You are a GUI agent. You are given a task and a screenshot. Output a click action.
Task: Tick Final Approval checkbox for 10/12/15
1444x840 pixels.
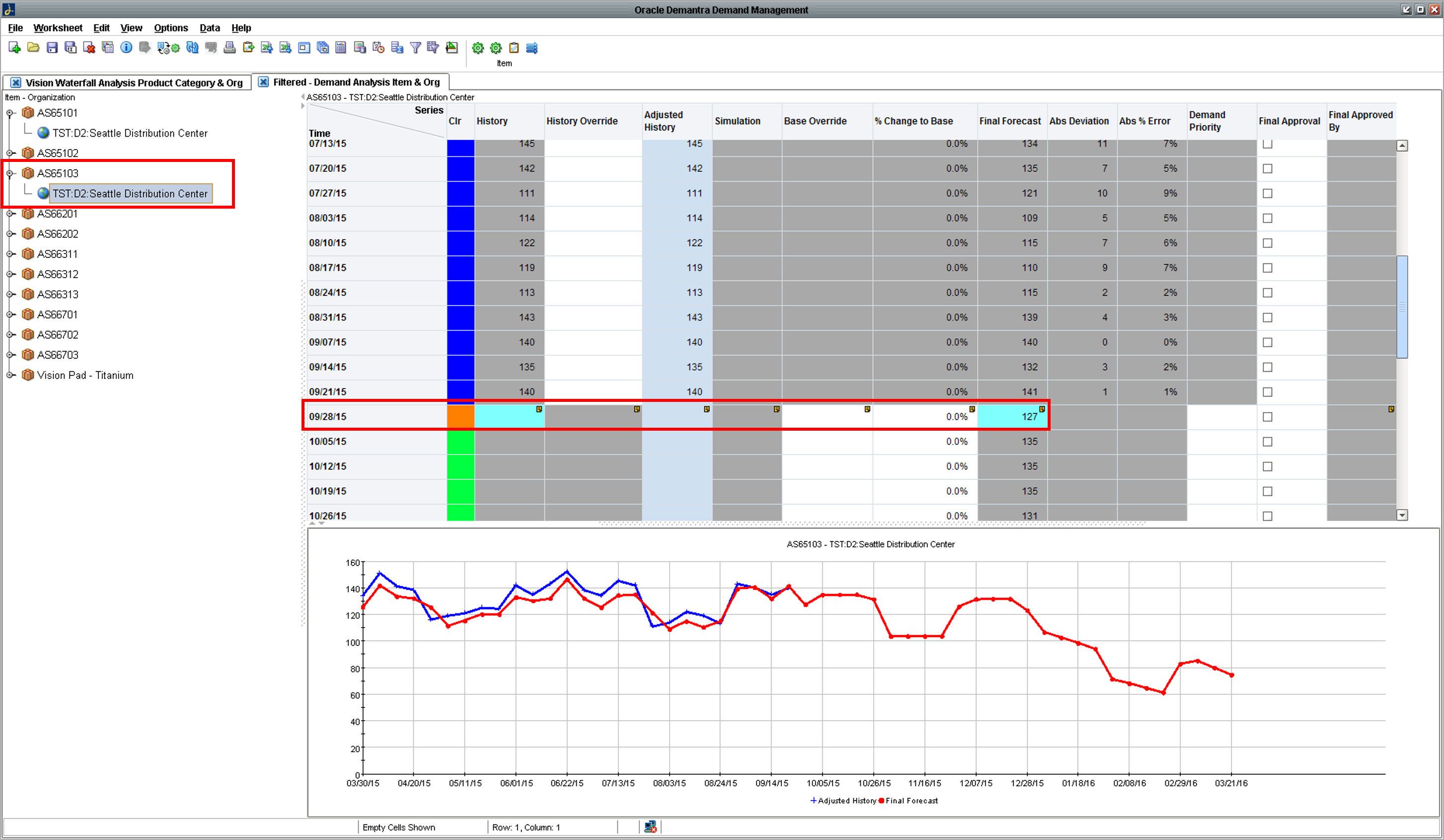[1268, 467]
